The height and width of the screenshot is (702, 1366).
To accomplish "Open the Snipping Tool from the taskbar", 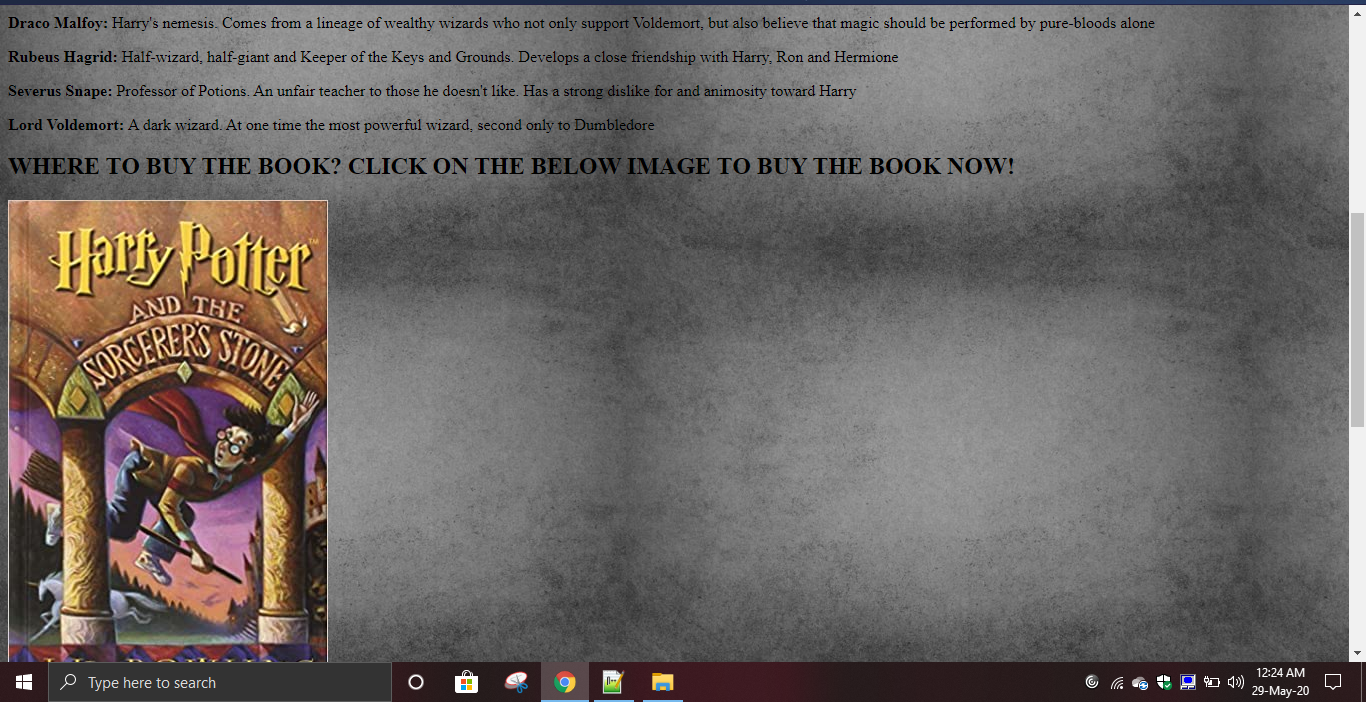I will coord(517,682).
